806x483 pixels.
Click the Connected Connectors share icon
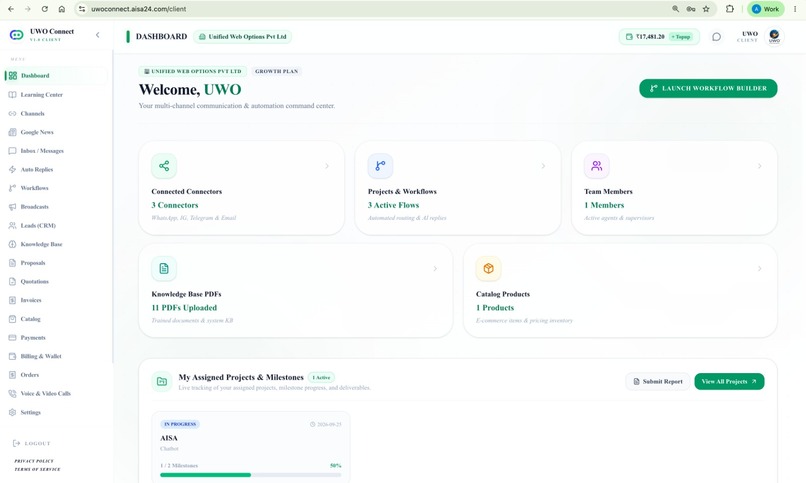164,166
